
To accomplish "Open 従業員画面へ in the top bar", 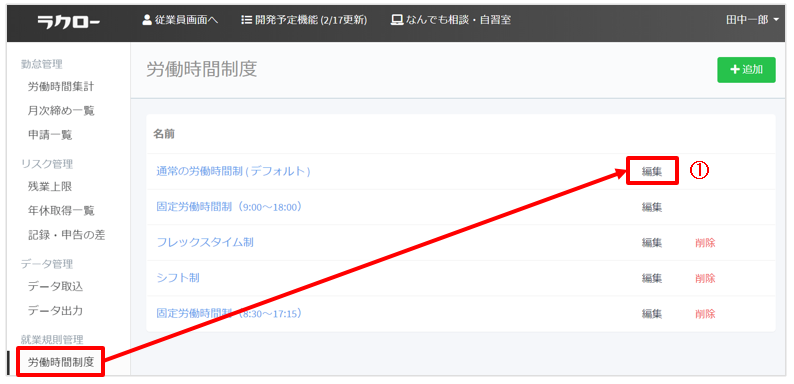I will (x=186, y=20).
